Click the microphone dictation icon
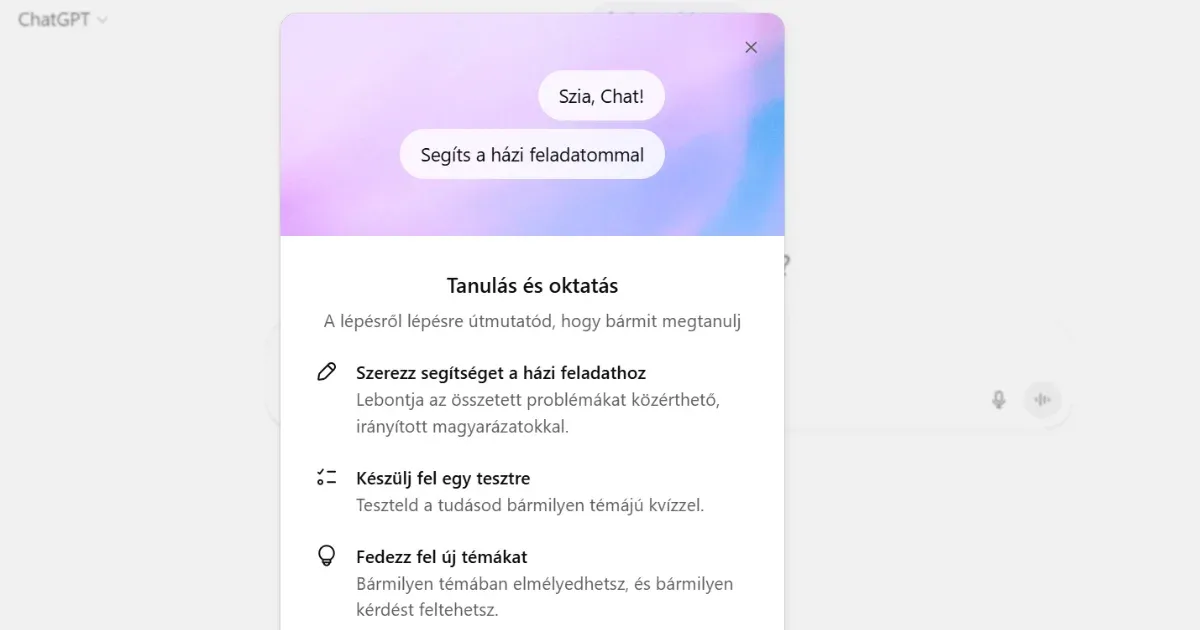The width and height of the screenshot is (1200, 630). pos(998,400)
